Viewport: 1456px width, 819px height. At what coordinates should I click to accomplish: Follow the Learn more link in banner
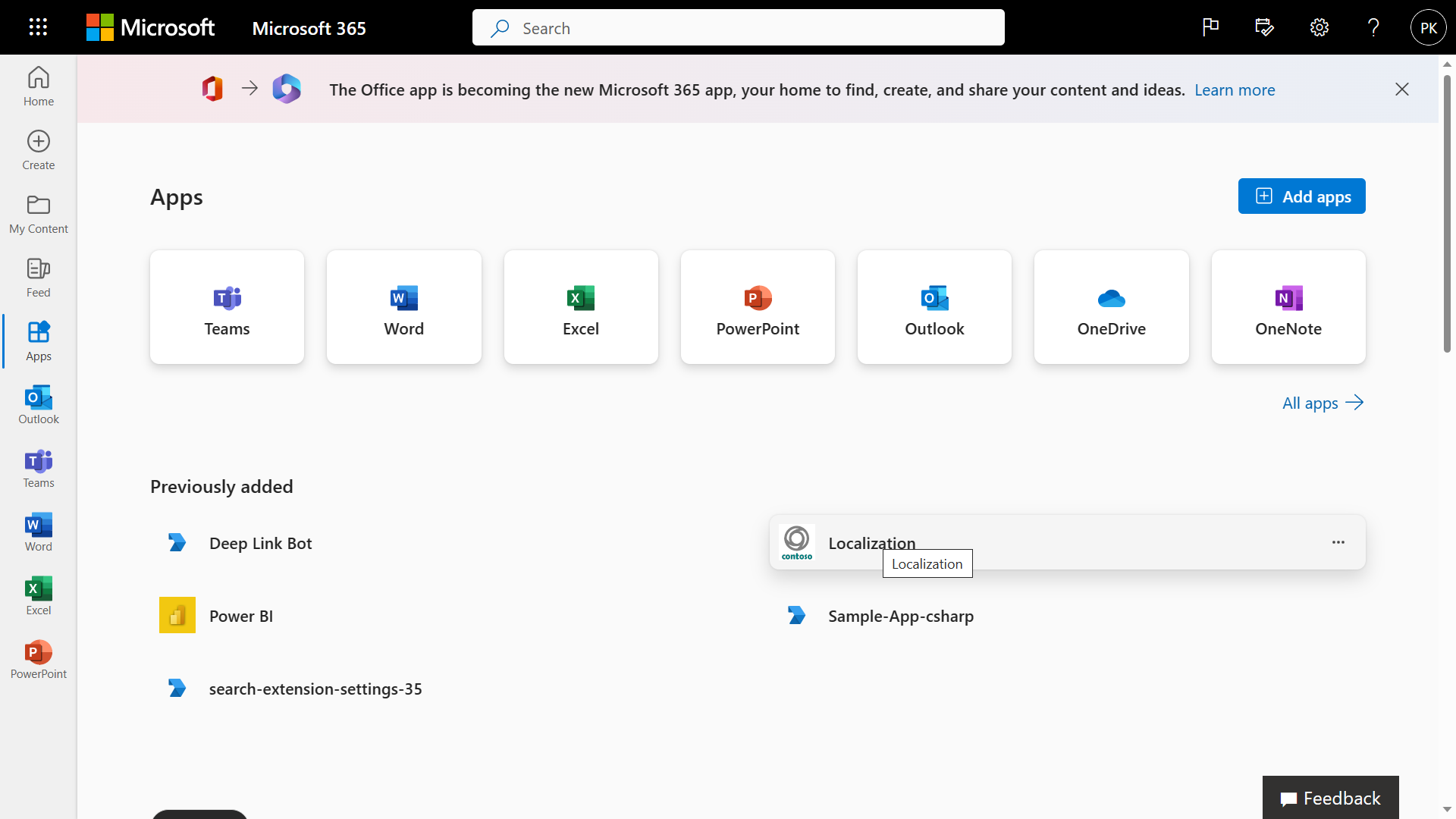click(1235, 89)
